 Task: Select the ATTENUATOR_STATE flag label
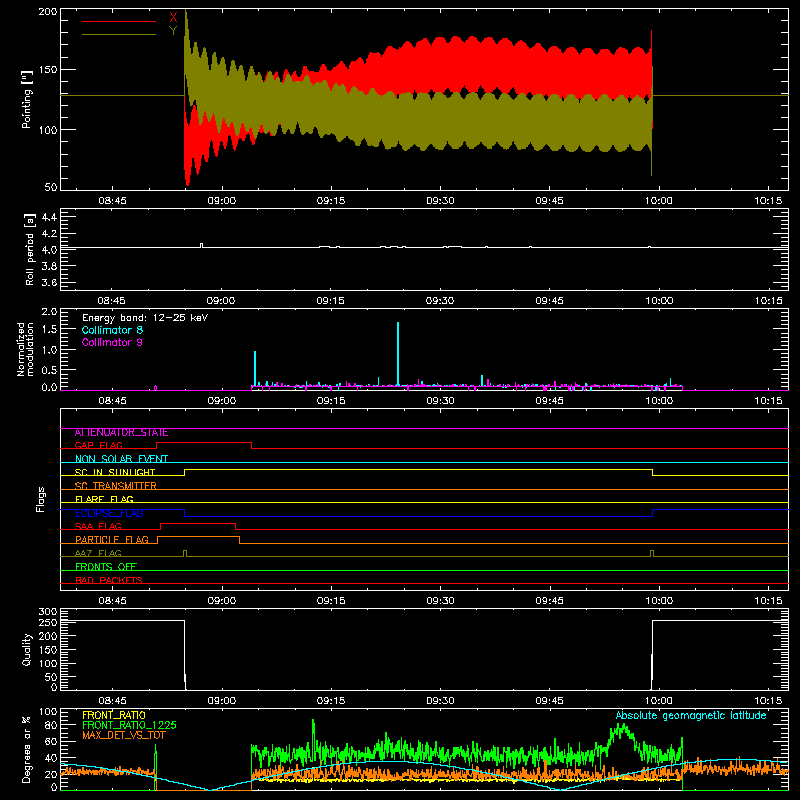(x=121, y=433)
